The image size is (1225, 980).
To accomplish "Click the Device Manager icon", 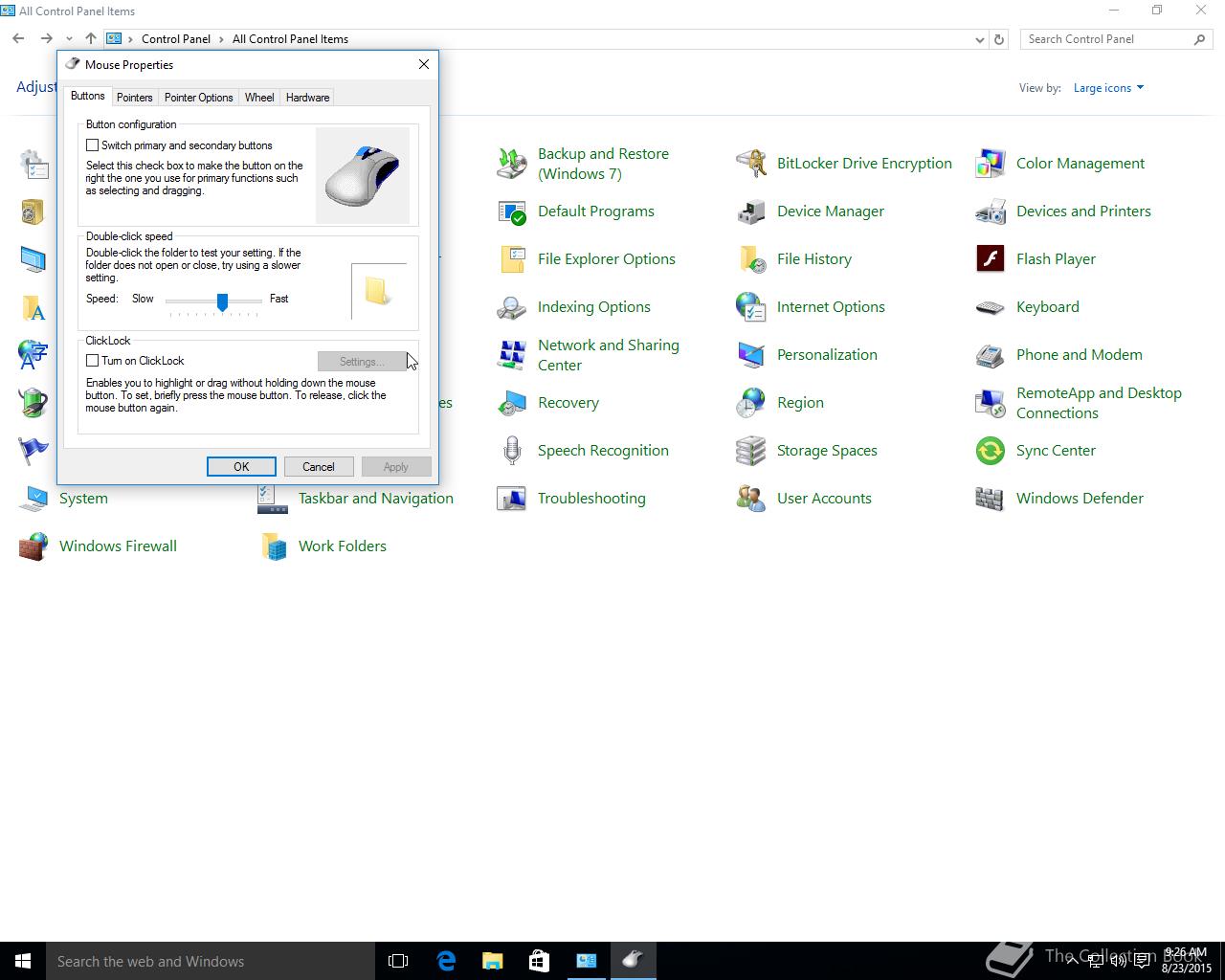I will coord(751,212).
